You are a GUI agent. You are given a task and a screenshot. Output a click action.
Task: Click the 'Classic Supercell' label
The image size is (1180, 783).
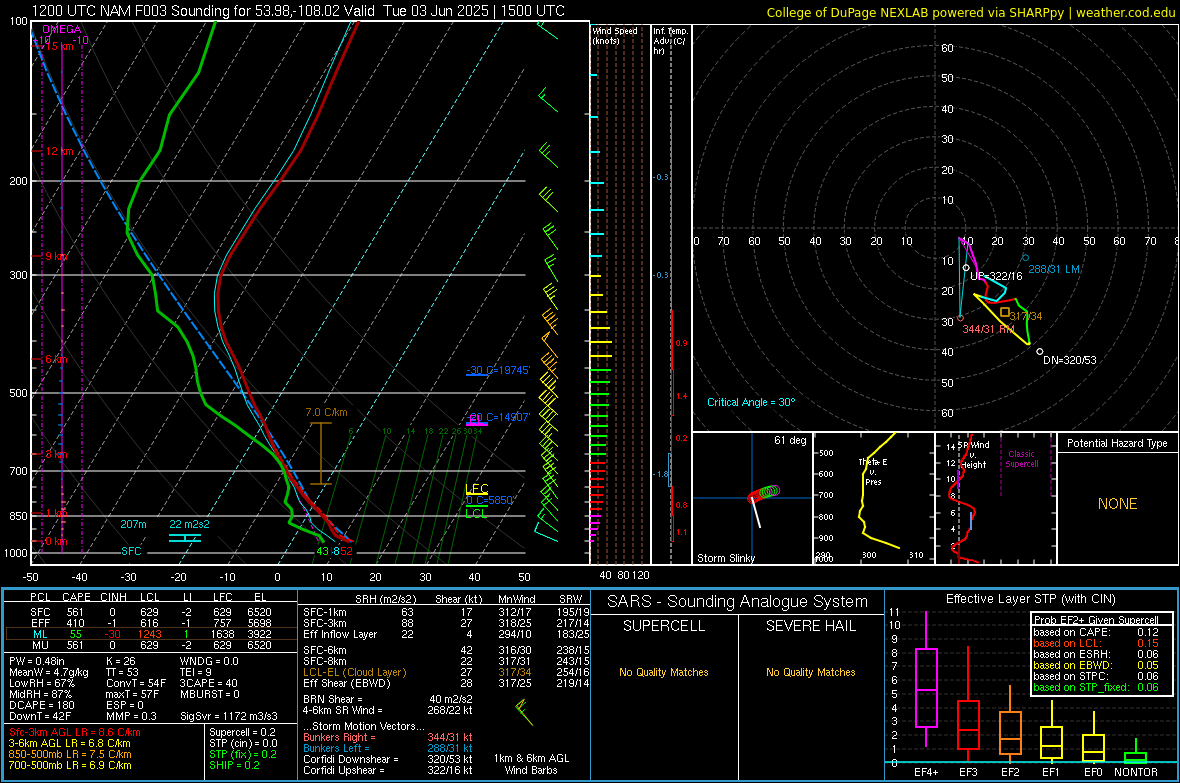coord(1021,459)
